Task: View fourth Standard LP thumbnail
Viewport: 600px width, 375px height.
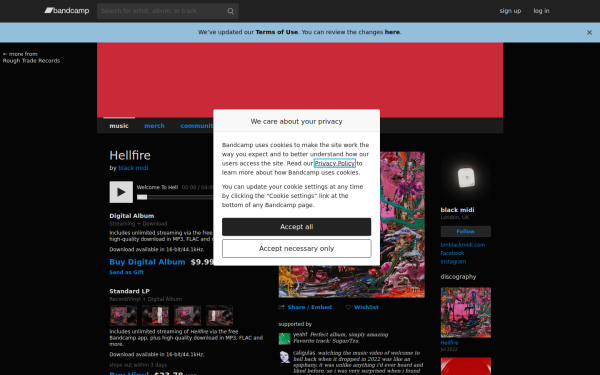Action: [219, 315]
